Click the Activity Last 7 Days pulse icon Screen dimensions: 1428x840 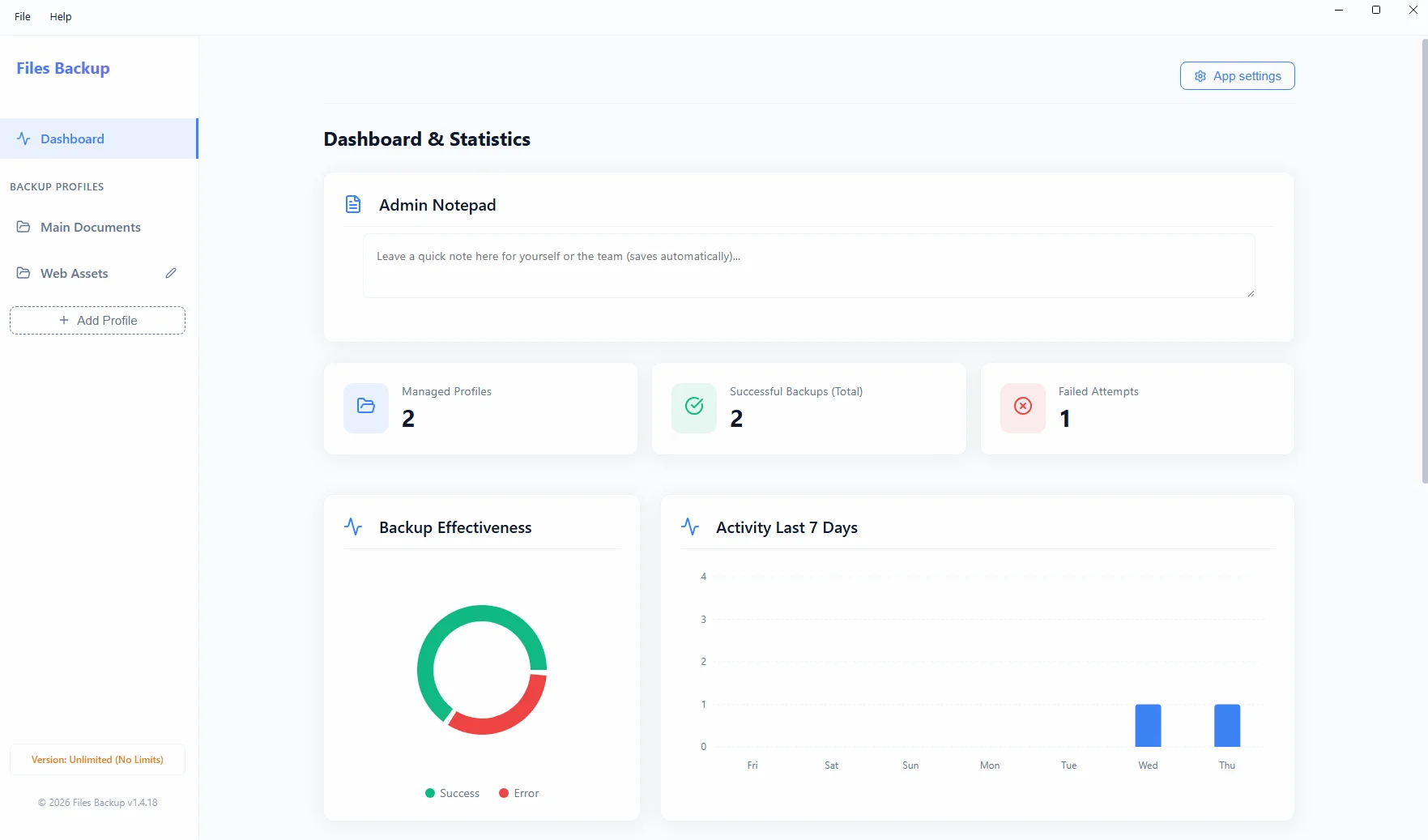pos(690,527)
